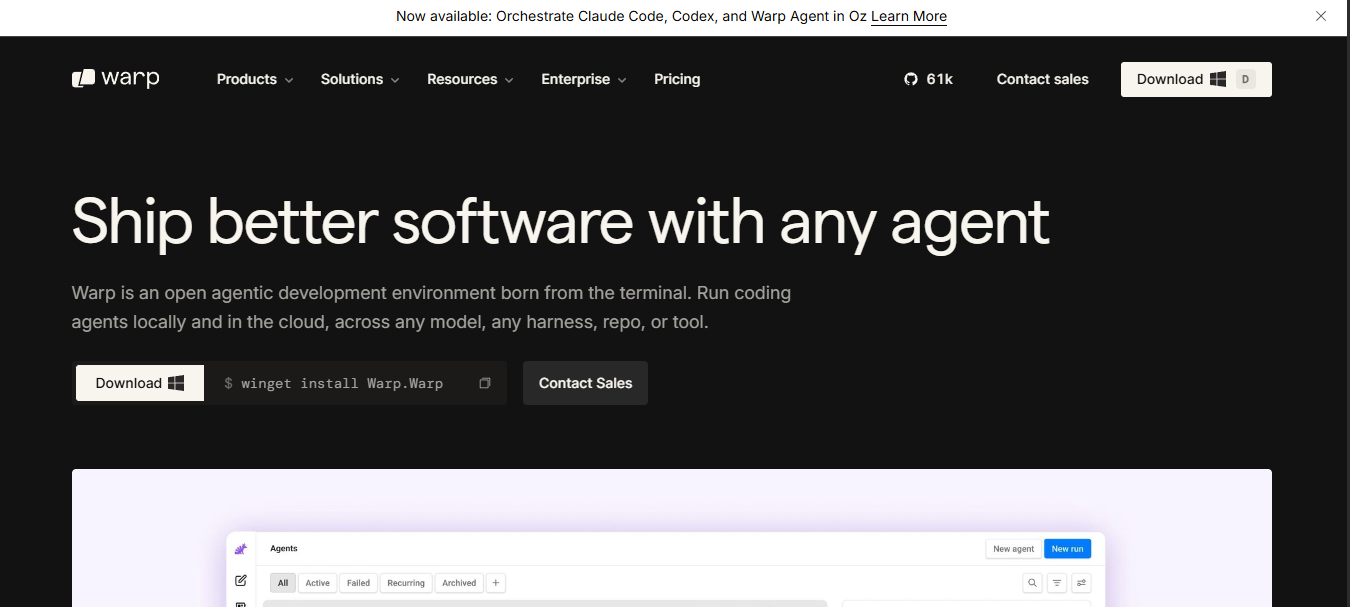The height and width of the screenshot is (607, 1350).
Task: Copy the winget install command
Action: 485,383
